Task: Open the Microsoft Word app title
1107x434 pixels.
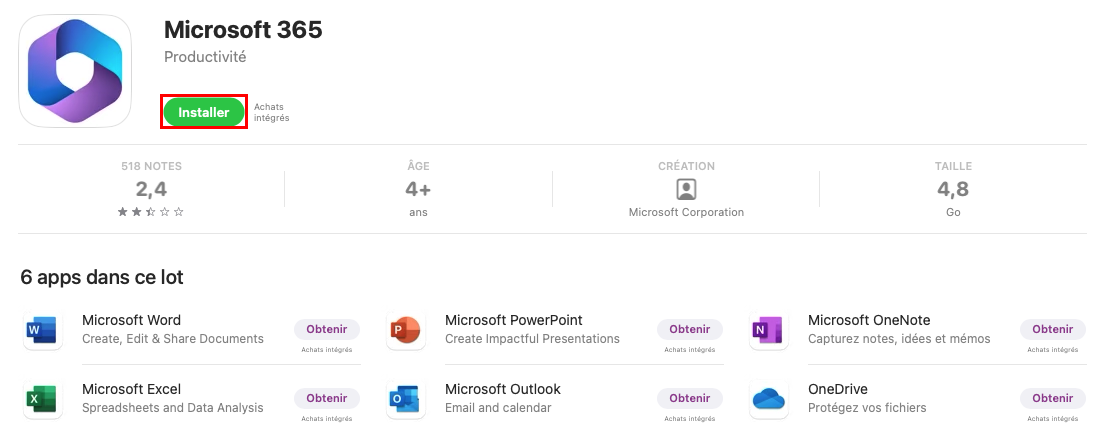Action: [x=131, y=320]
